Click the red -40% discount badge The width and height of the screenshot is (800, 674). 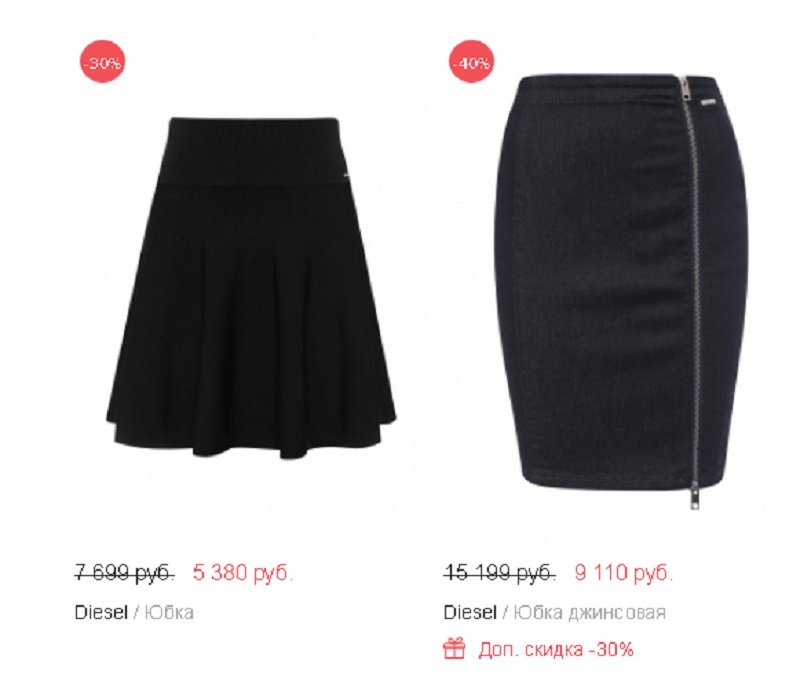pos(471,63)
